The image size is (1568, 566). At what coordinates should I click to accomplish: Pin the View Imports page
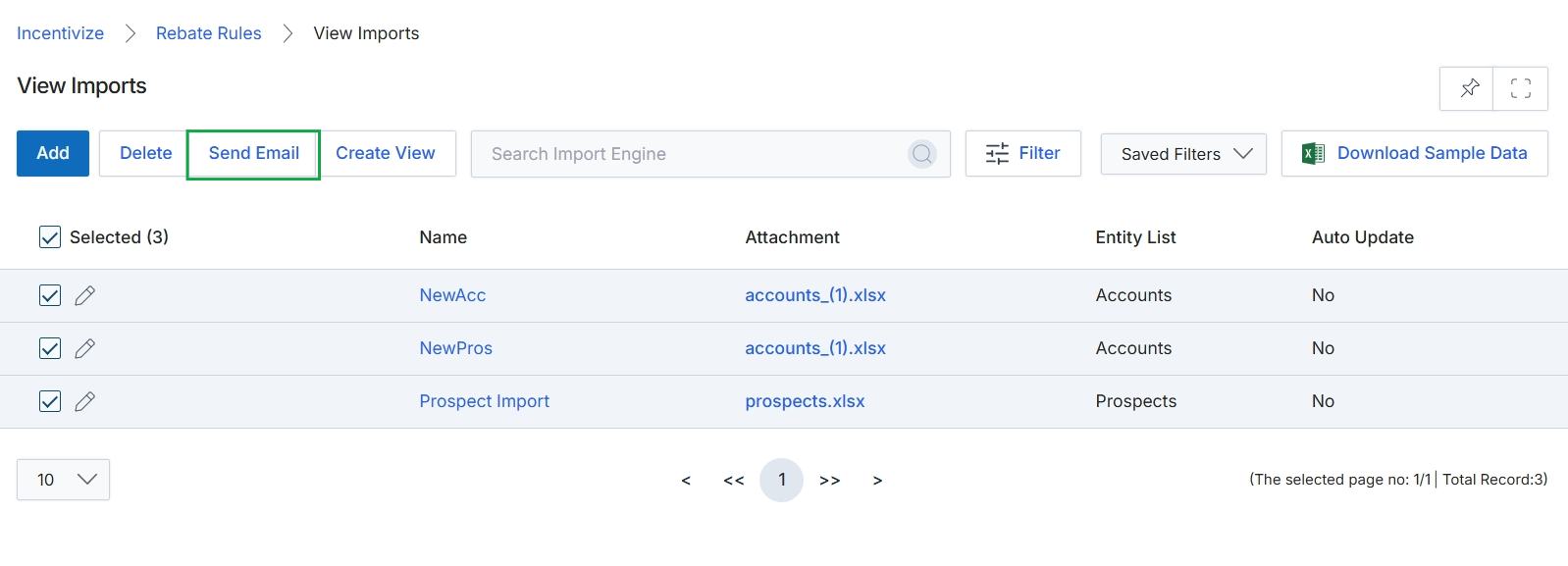[x=1468, y=88]
